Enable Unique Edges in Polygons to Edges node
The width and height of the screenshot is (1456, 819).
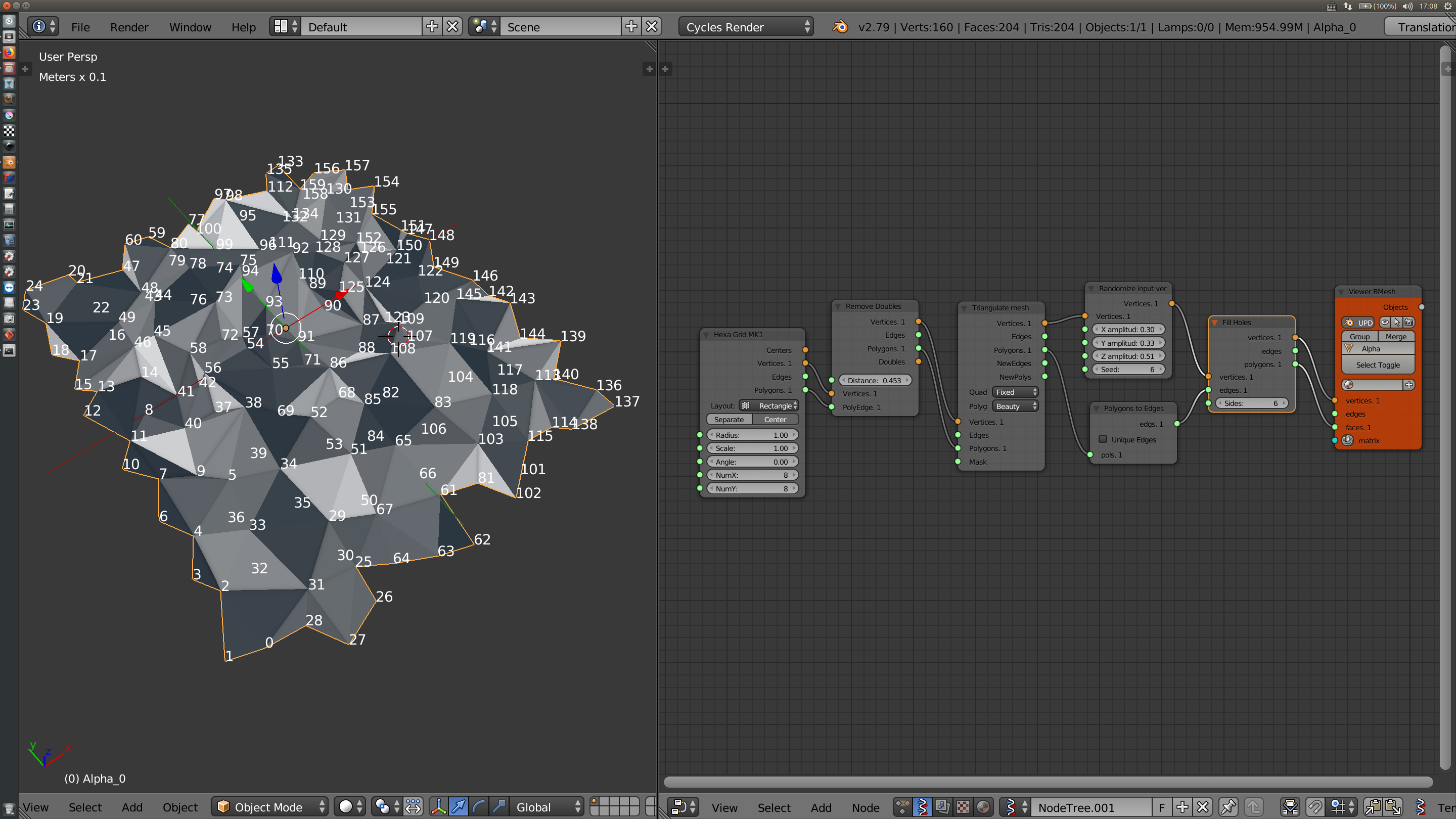pos(1103,439)
